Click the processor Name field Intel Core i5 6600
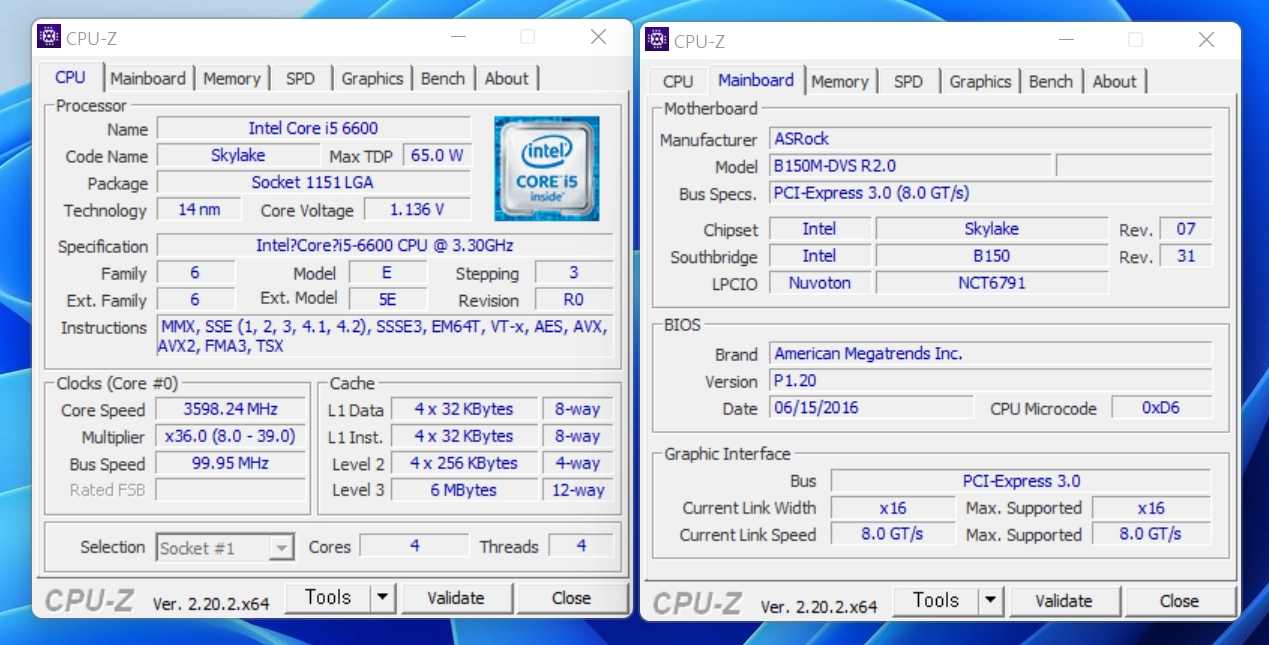Viewport: 1269px width, 645px height. [313, 128]
